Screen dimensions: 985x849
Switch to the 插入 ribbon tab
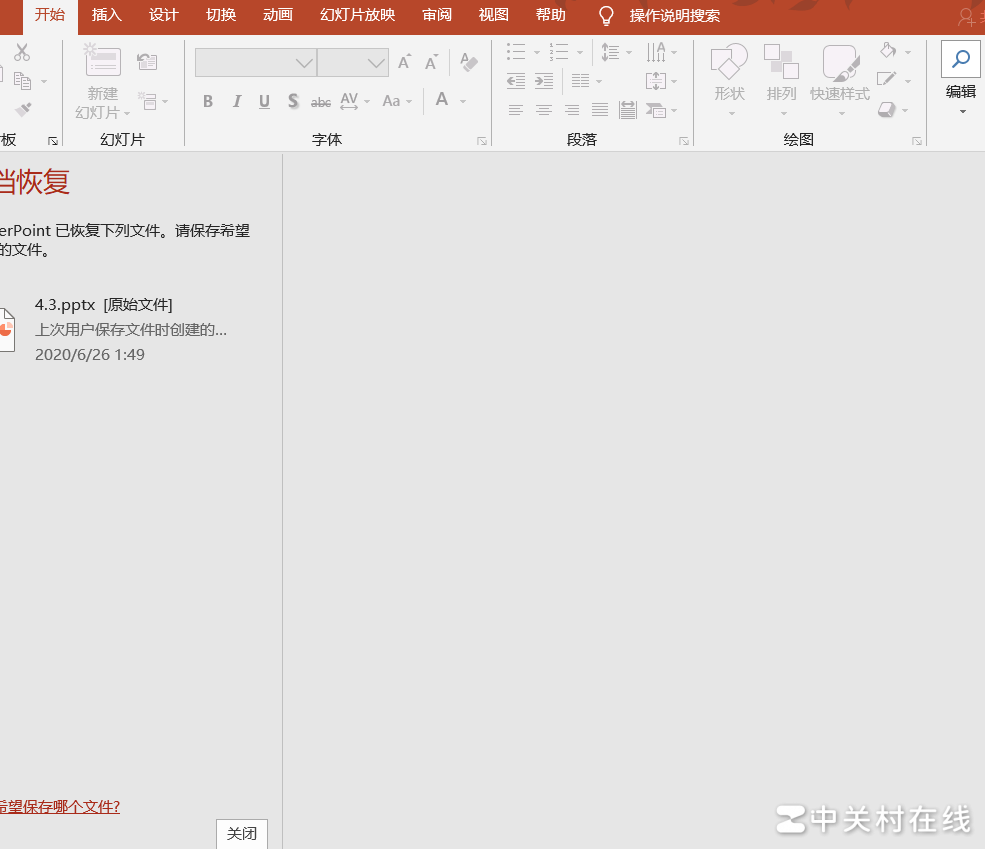click(106, 16)
